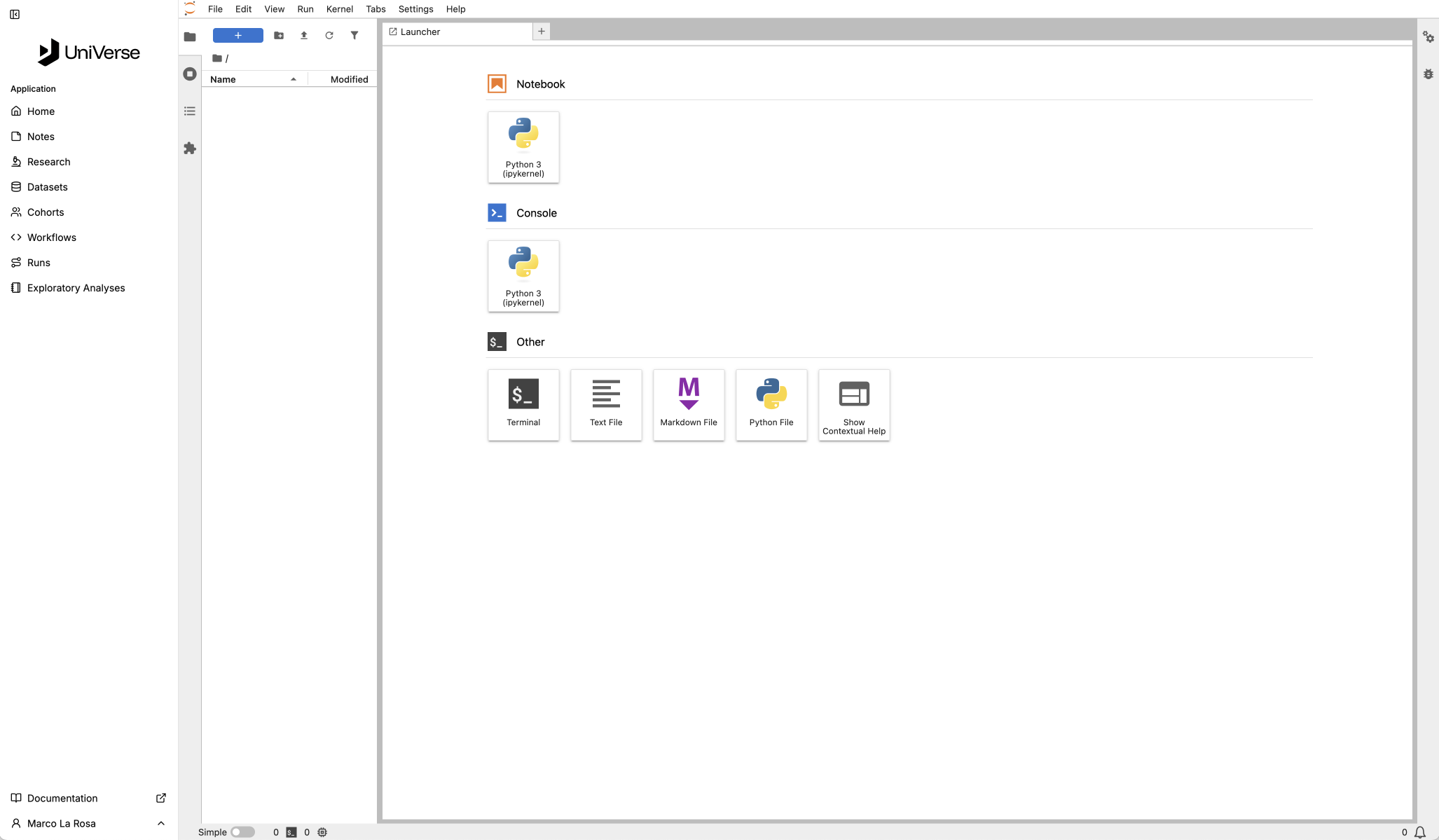
Task: Open the debugger bug icon
Action: pos(1428,74)
